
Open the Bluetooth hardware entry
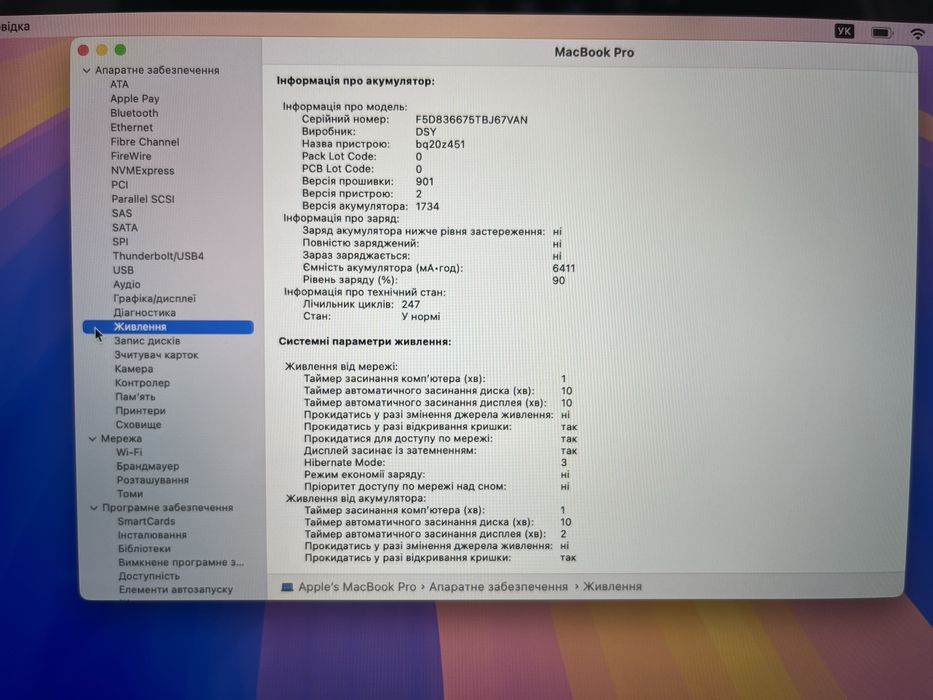[x=134, y=113]
